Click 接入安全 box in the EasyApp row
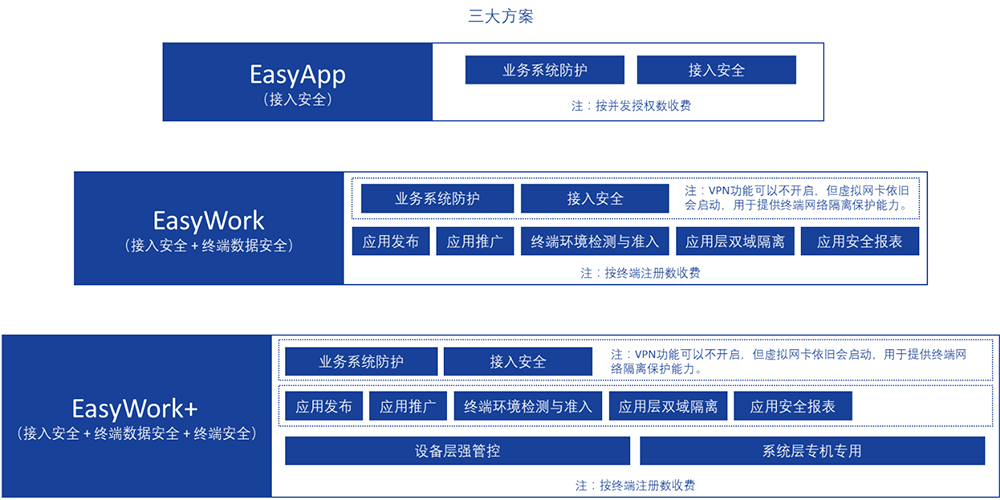 click(x=716, y=70)
